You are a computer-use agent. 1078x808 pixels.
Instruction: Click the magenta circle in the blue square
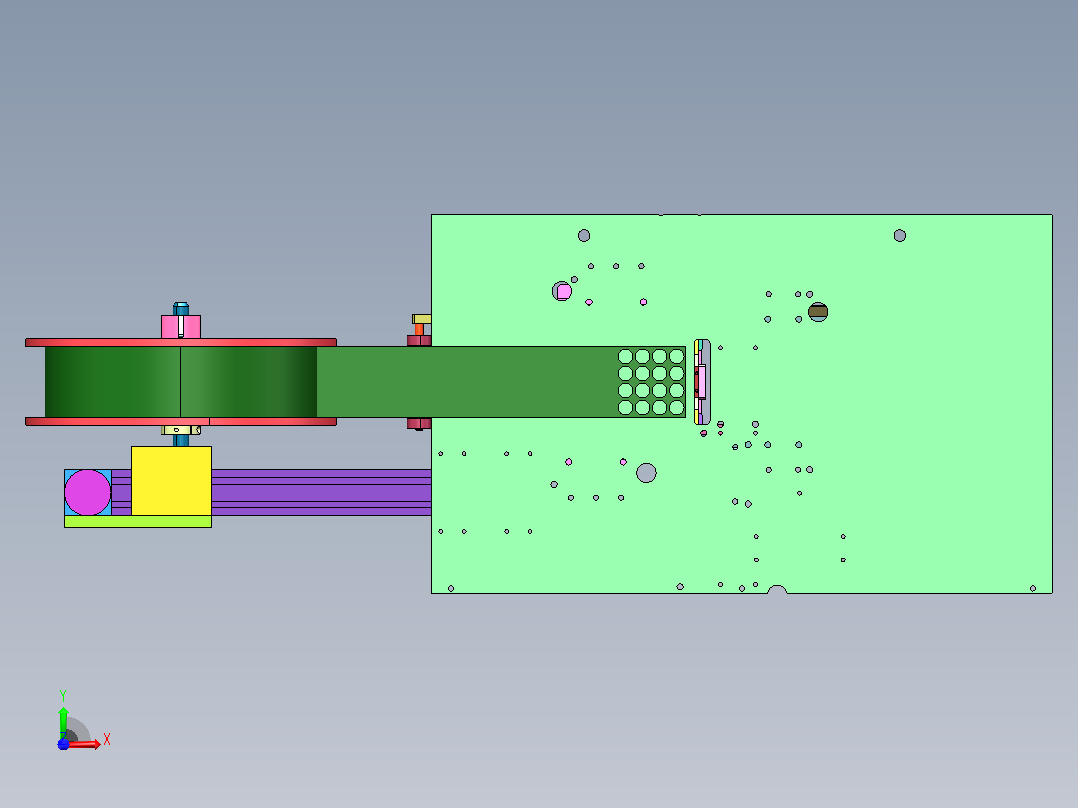point(87,492)
